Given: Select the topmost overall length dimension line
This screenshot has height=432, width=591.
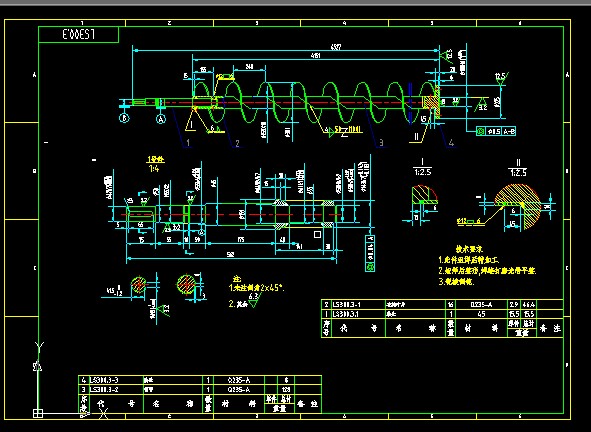Looking at the screenshot, I should 286,50.
